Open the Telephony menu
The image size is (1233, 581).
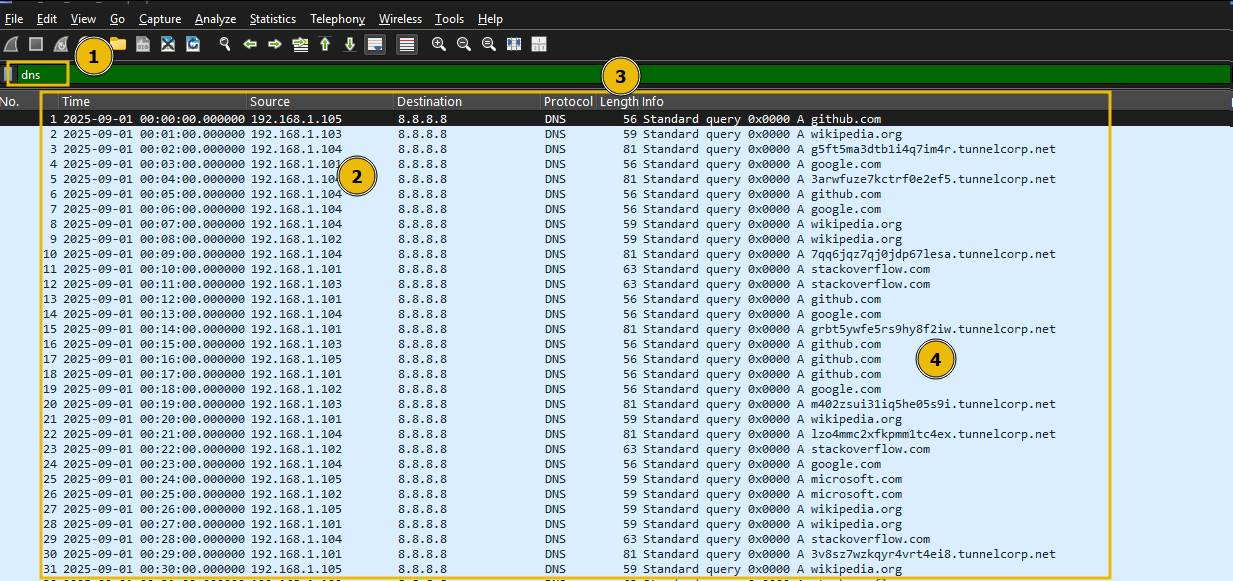[x=337, y=19]
